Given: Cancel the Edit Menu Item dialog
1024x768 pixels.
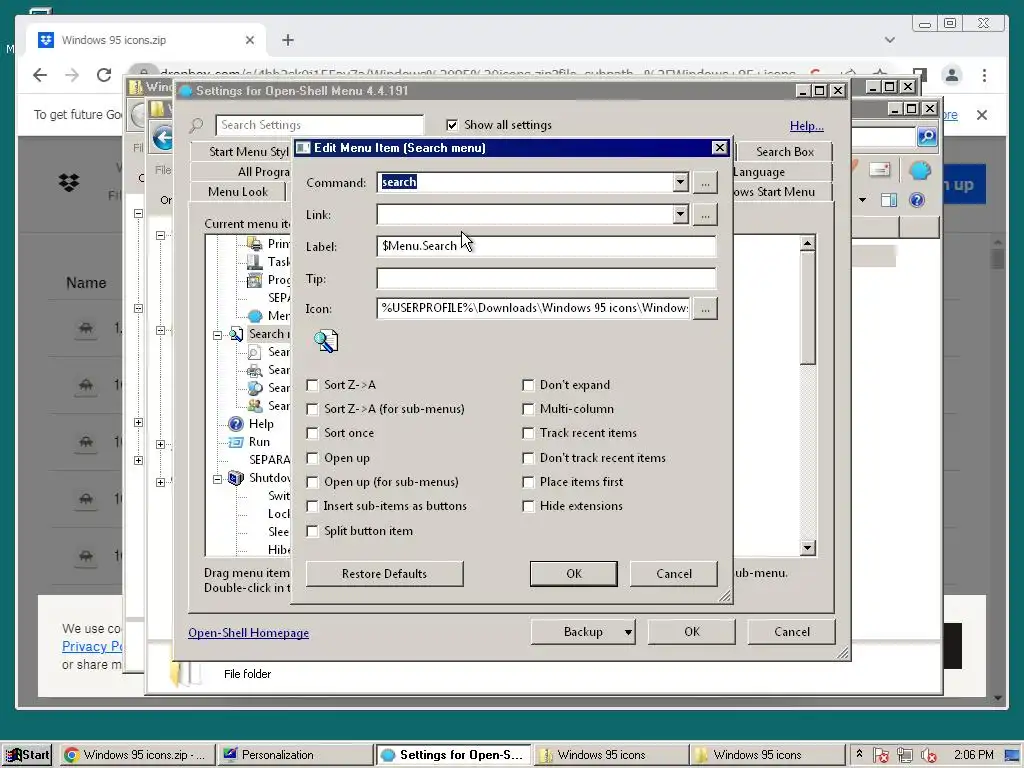Looking at the screenshot, I should (x=673, y=574).
